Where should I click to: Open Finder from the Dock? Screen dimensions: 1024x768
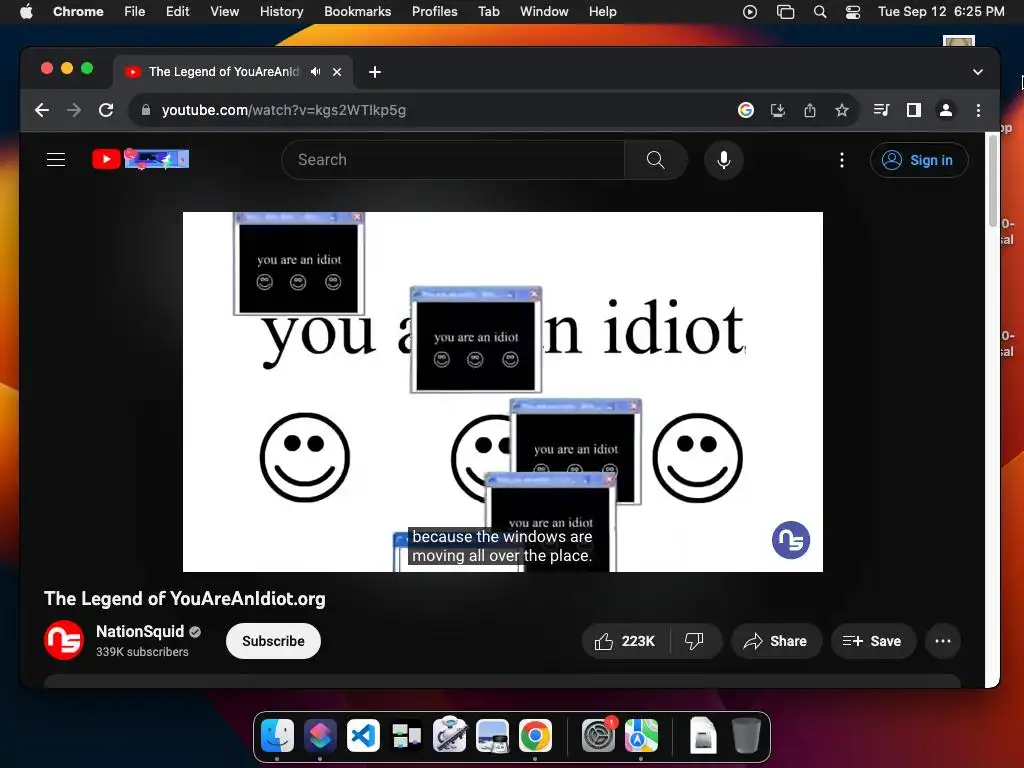pyautogui.click(x=277, y=735)
